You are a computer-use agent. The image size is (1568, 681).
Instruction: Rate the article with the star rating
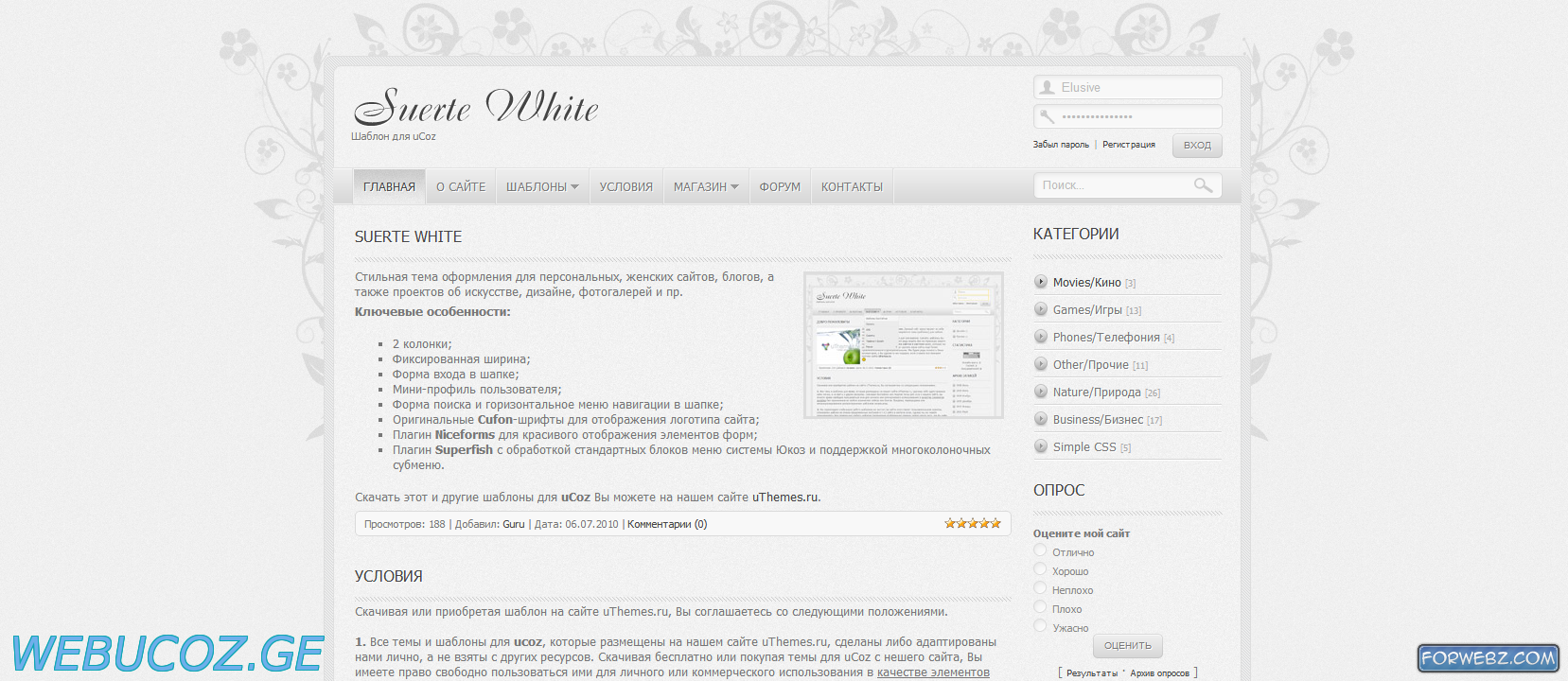[x=973, y=523]
